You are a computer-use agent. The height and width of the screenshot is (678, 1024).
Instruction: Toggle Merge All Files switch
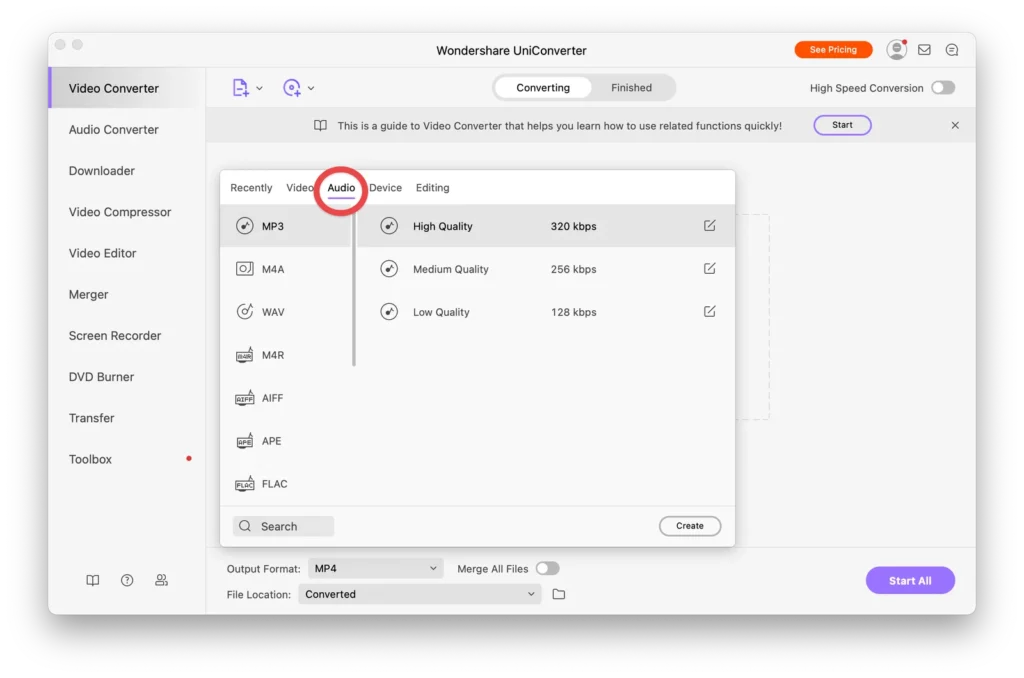click(x=547, y=568)
